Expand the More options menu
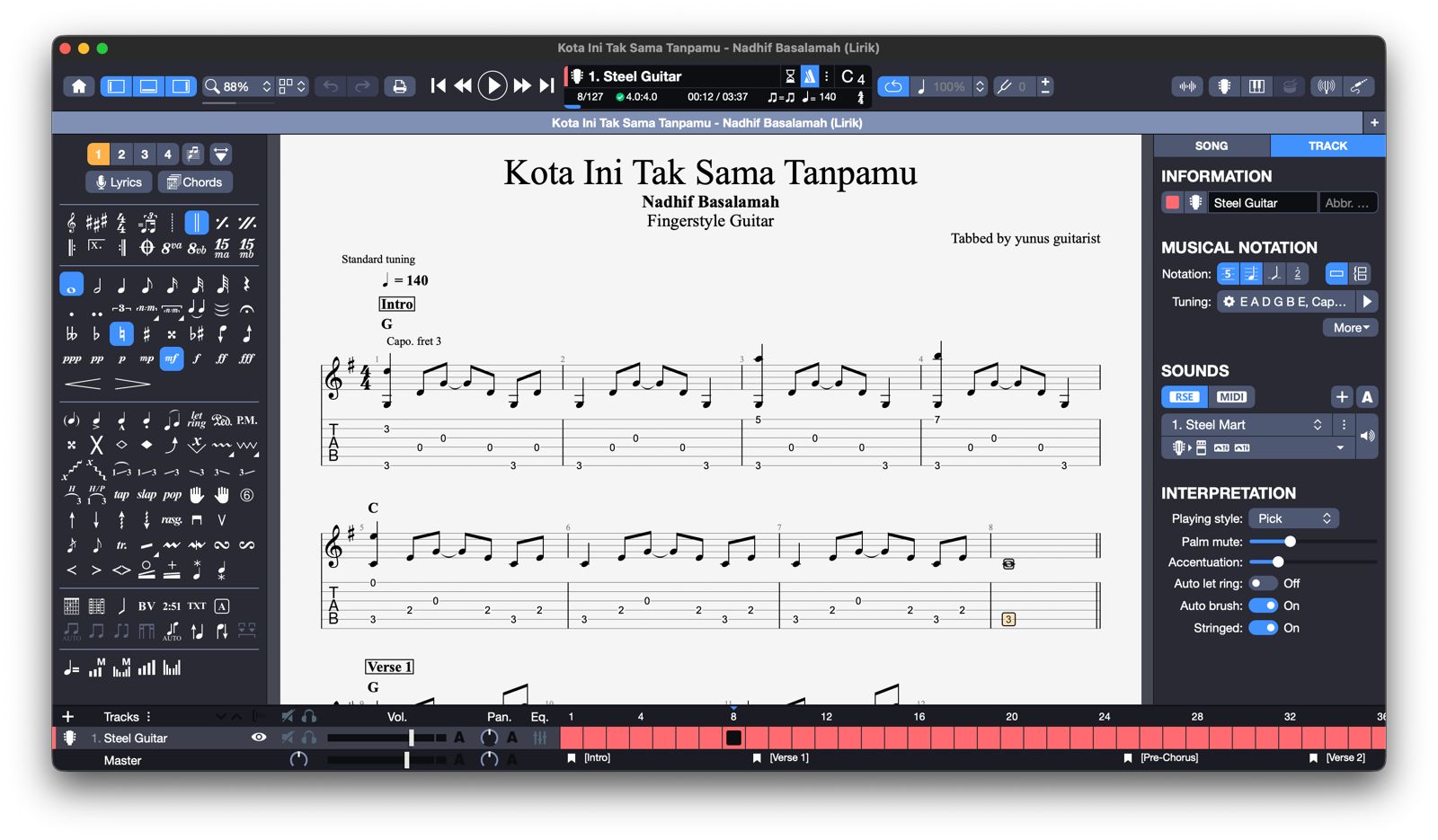Image resolution: width=1438 pixels, height=840 pixels. pos(1350,328)
